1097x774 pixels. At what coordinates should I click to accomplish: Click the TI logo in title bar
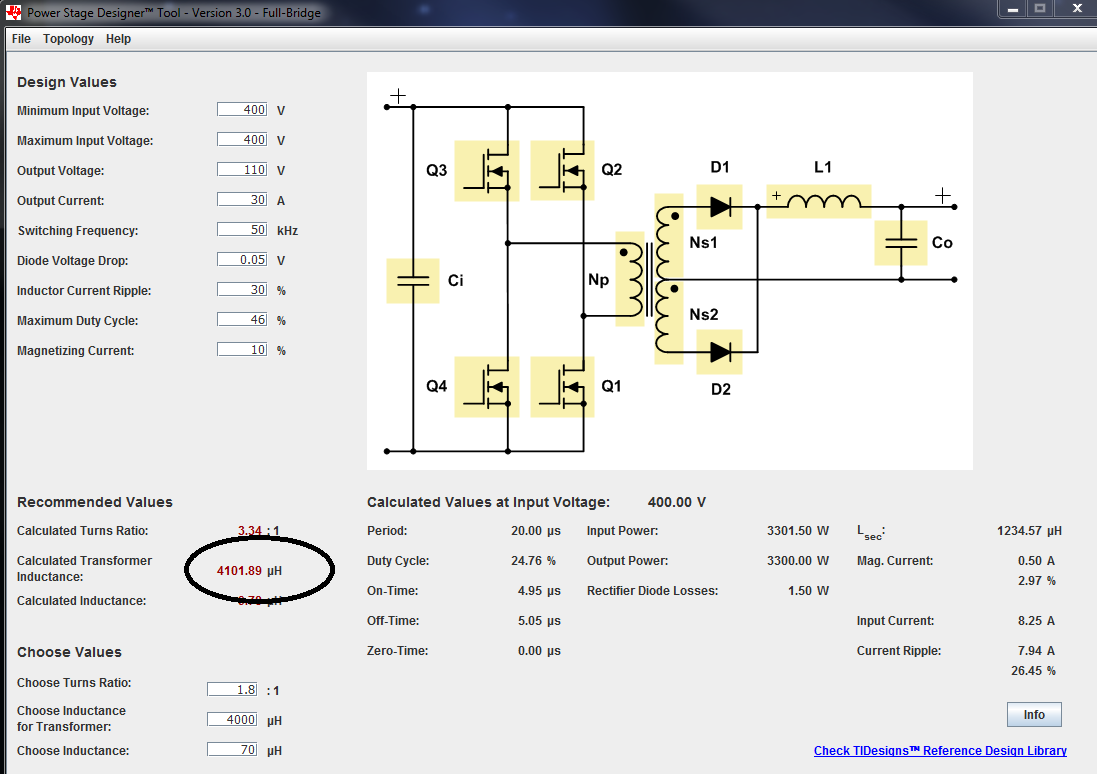pyautogui.click(x=13, y=12)
